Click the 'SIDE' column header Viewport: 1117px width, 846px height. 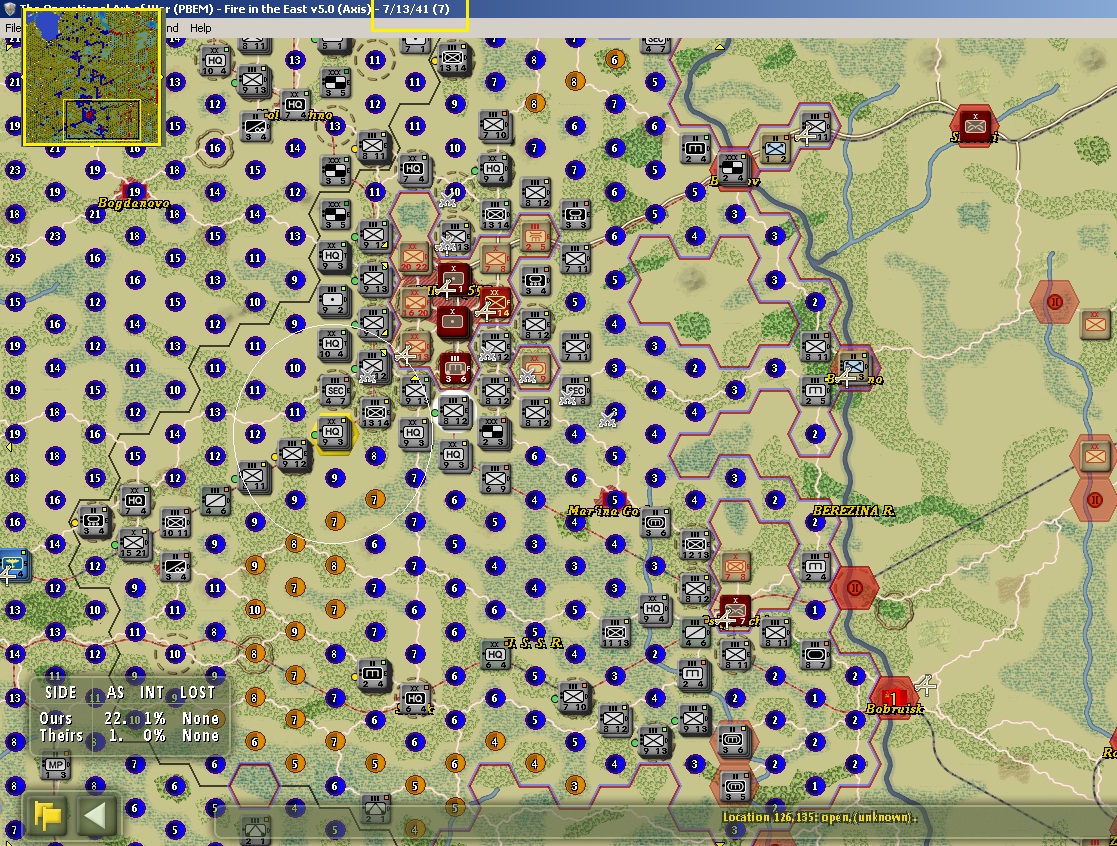point(61,692)
